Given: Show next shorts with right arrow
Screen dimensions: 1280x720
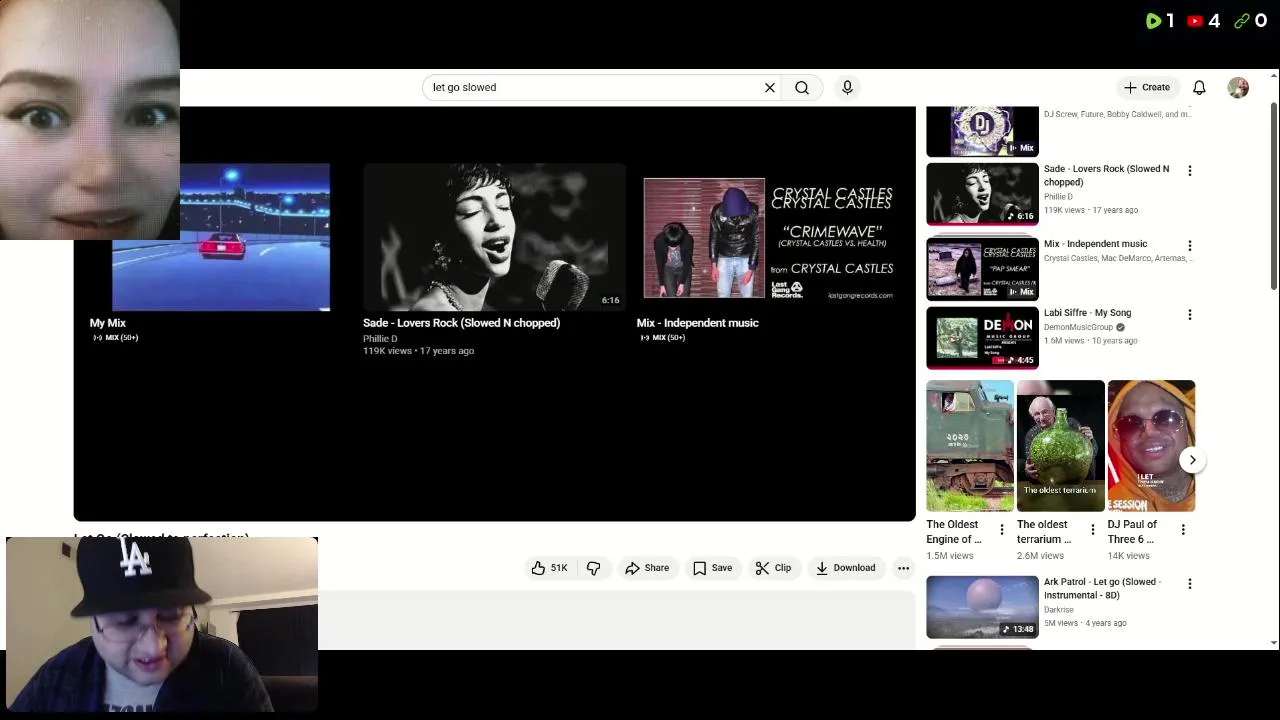Looking at the screenshot, I should (1192, 460).
